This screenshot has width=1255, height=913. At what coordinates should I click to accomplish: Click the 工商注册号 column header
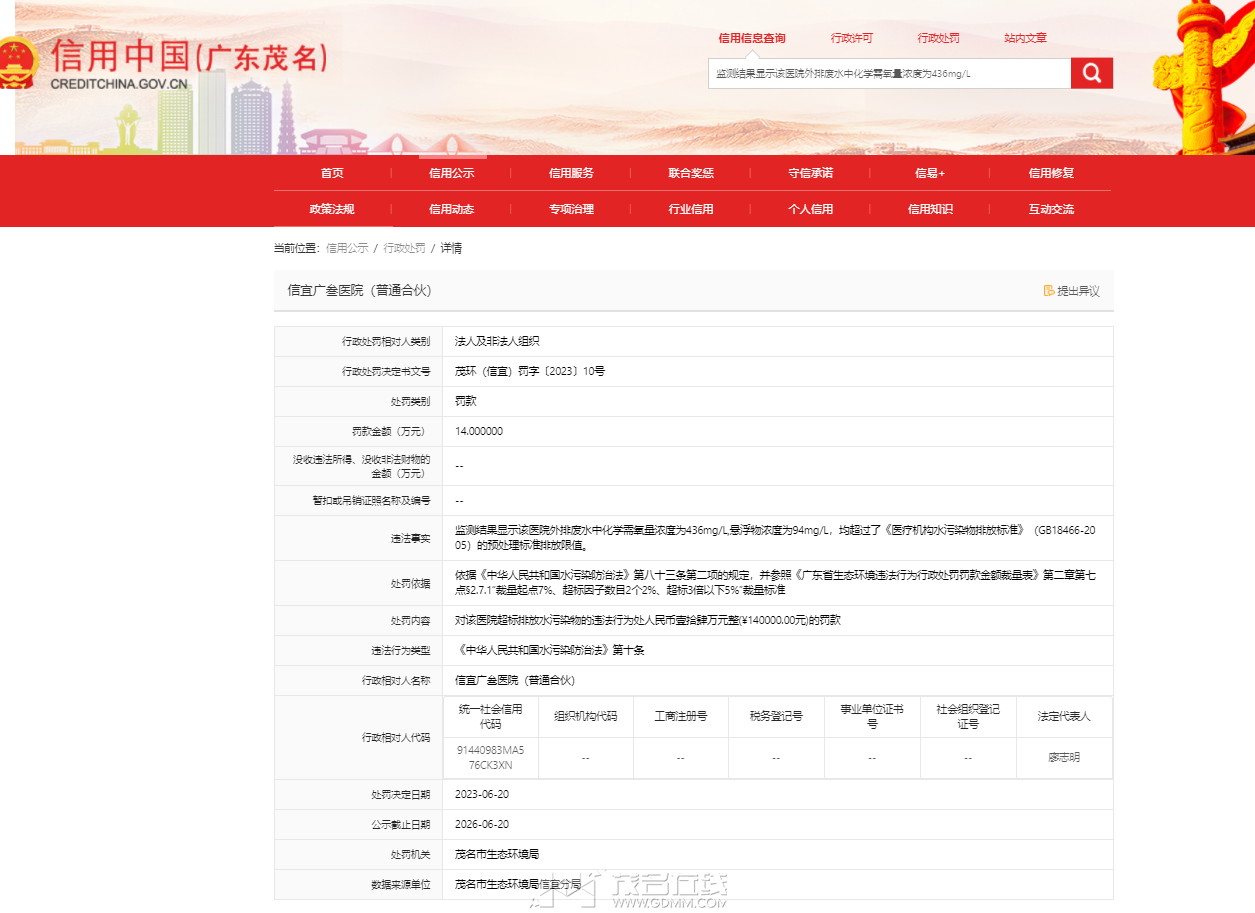click(681, 716)
